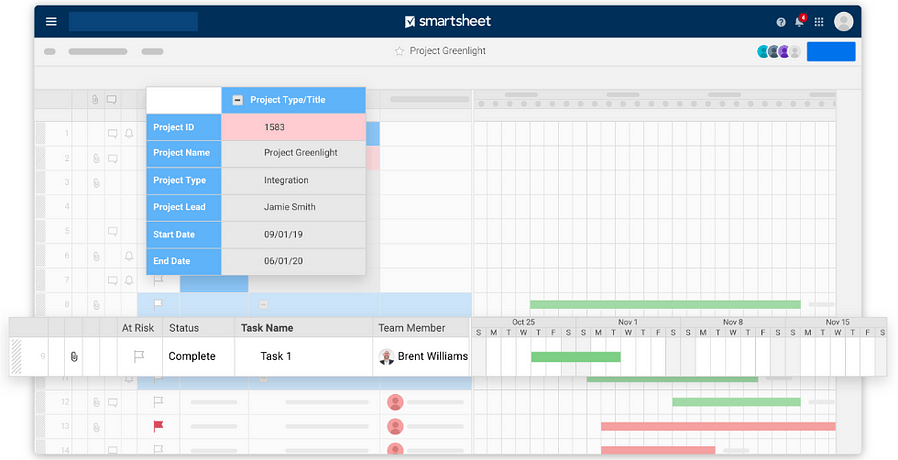Select the Task 1 name cell
This screenshot has height=460, width=898.
[304, 356]
